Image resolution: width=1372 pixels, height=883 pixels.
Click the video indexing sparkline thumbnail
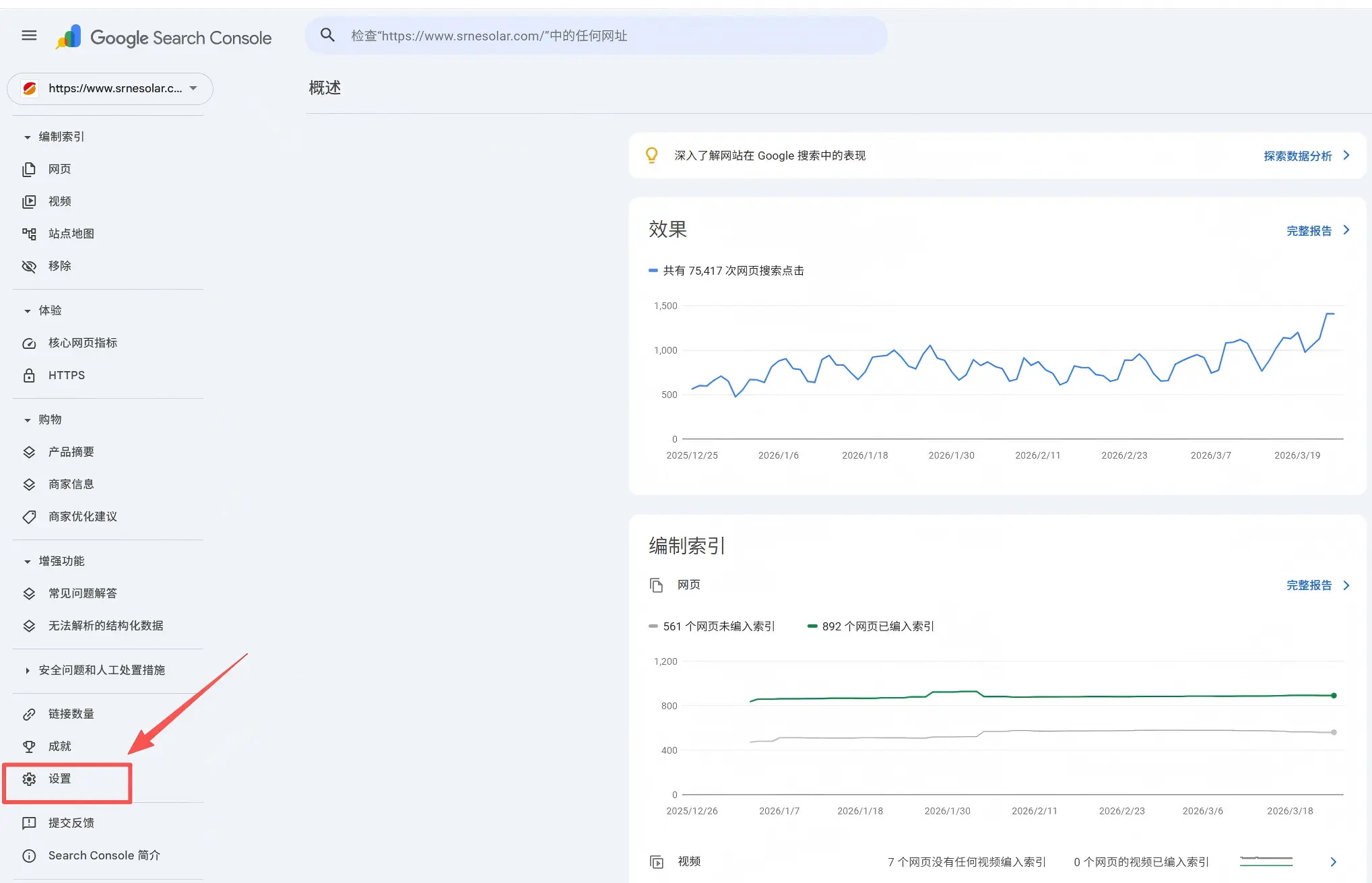click(x=1266, y=861)
